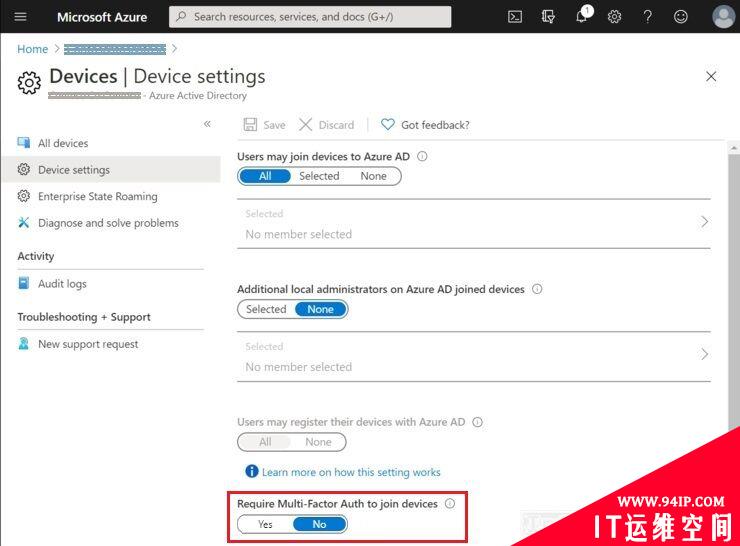Open Device settings in the sidebar
740x546 pixels.
pos(111,169)
